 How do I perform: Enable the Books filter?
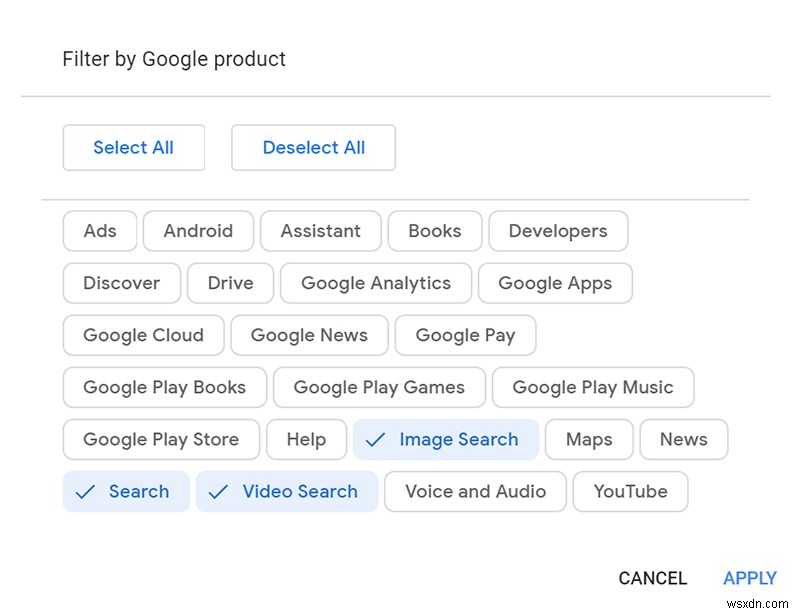pyautogui.click(x=434, y=231)
